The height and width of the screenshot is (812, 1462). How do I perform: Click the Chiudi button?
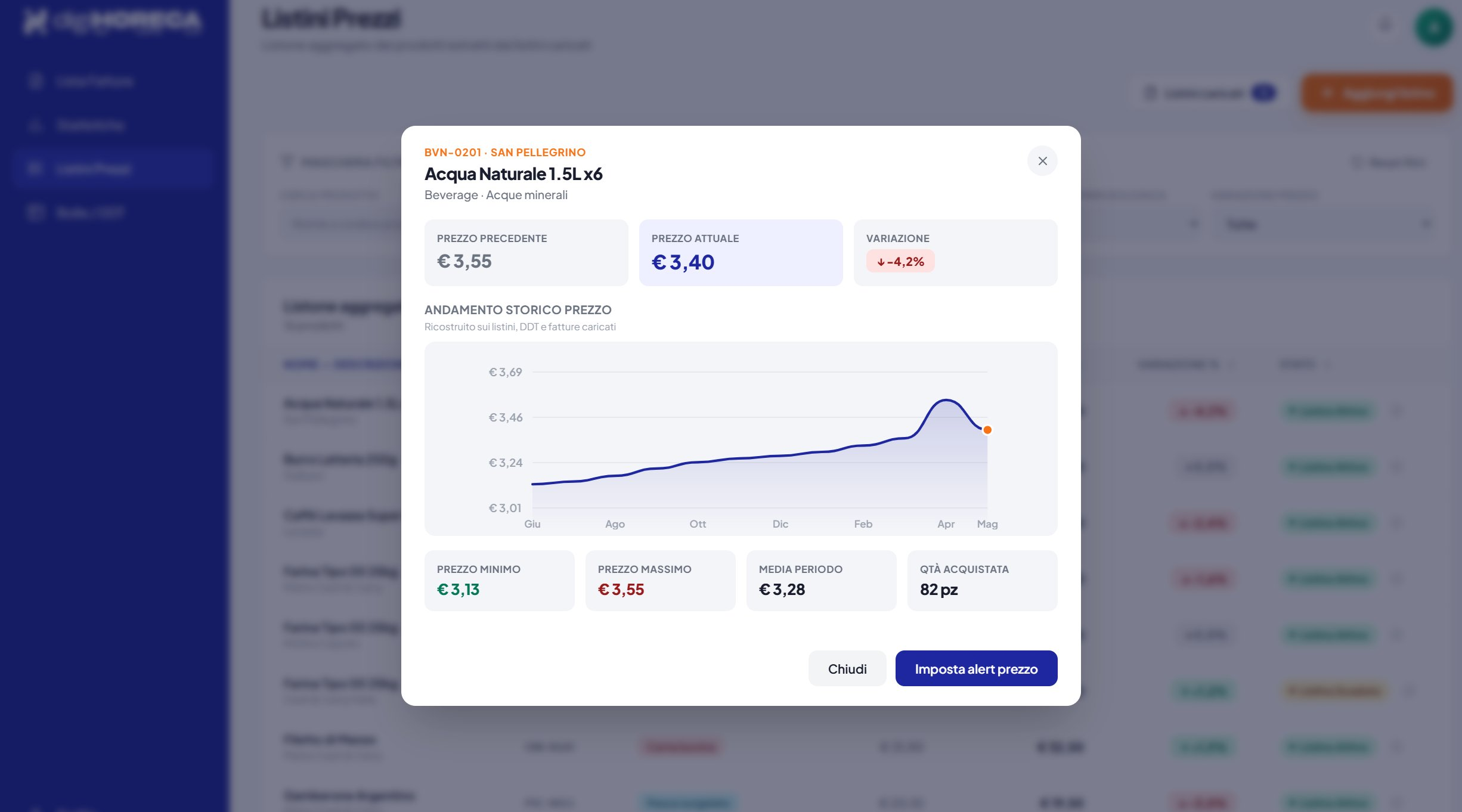pyautogui.click(x=847, y=668)
